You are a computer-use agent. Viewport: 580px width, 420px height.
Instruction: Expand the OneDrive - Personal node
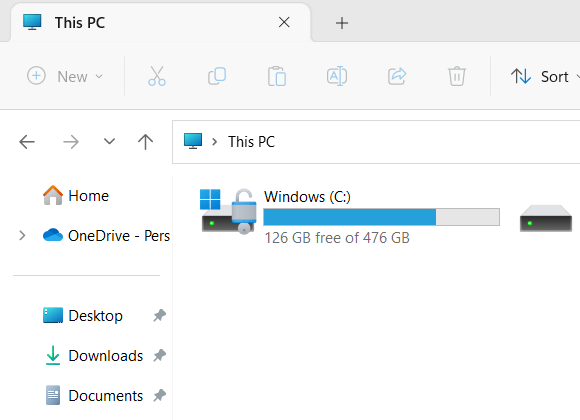(22, 235)
